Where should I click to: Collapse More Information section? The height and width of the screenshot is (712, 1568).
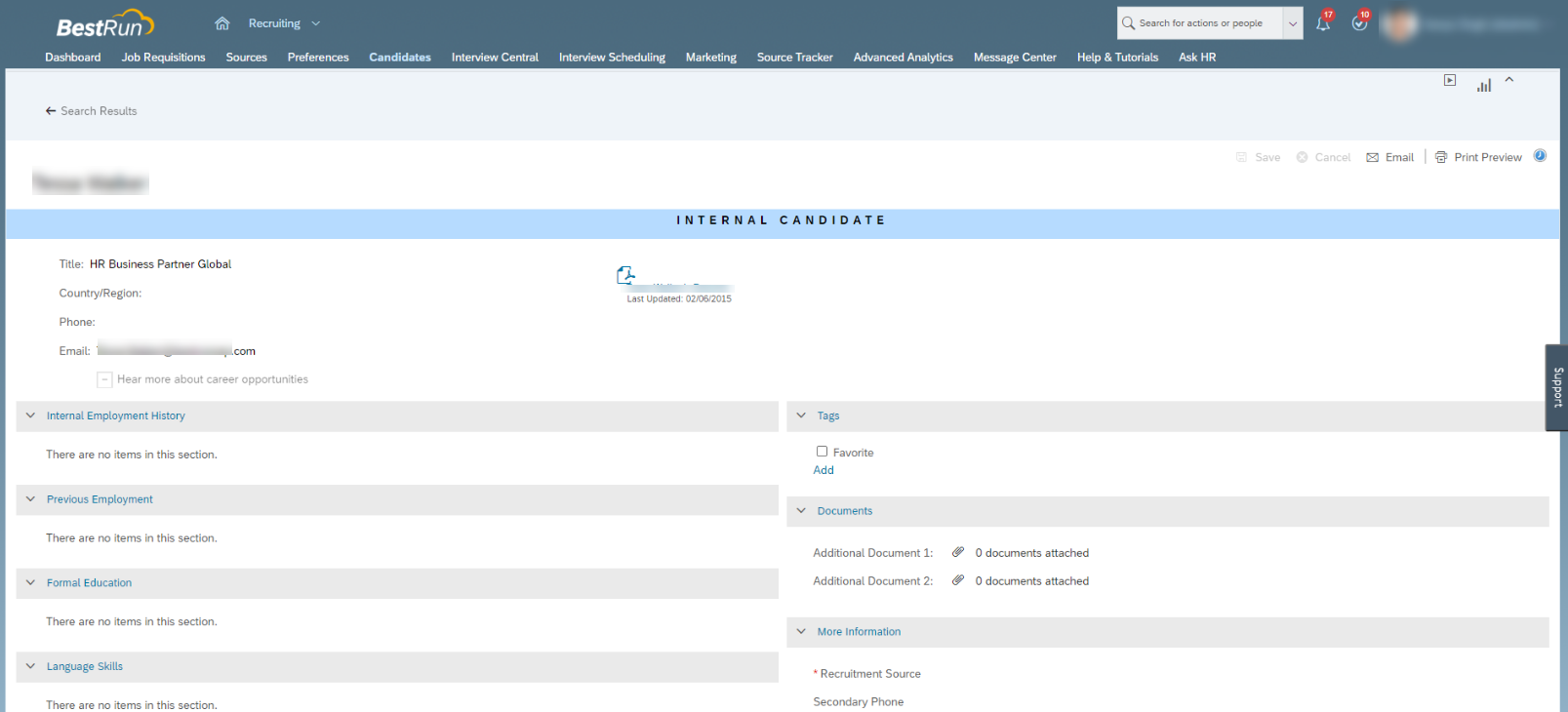[x=801, y=632]
